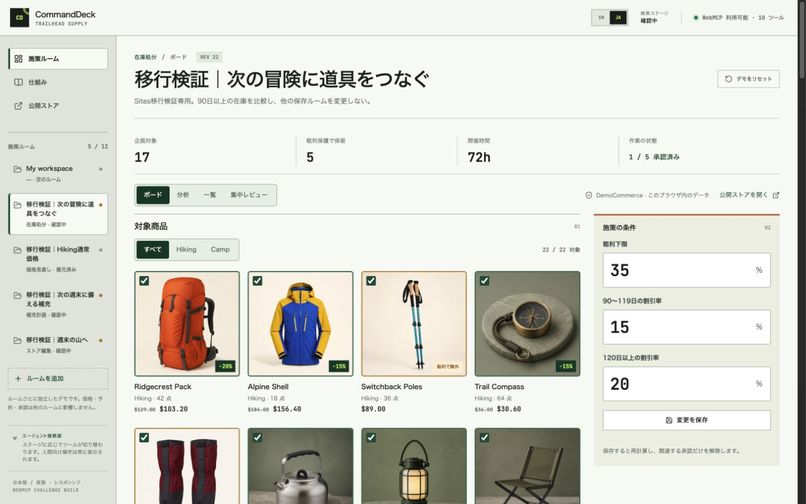This screenshot has width=806, height=504.
Task: Select room 移行検証｜週末の山へ
Action: (x=58, y=345)
